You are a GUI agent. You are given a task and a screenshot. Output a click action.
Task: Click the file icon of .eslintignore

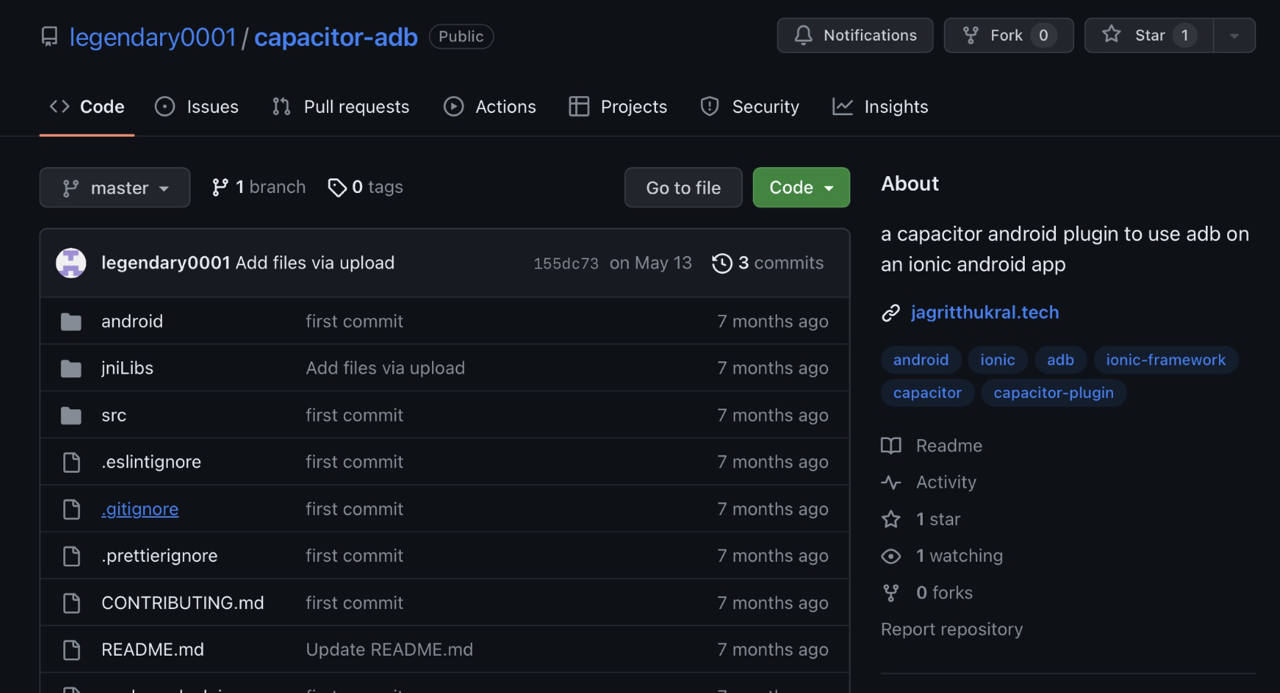coord(71,462)
